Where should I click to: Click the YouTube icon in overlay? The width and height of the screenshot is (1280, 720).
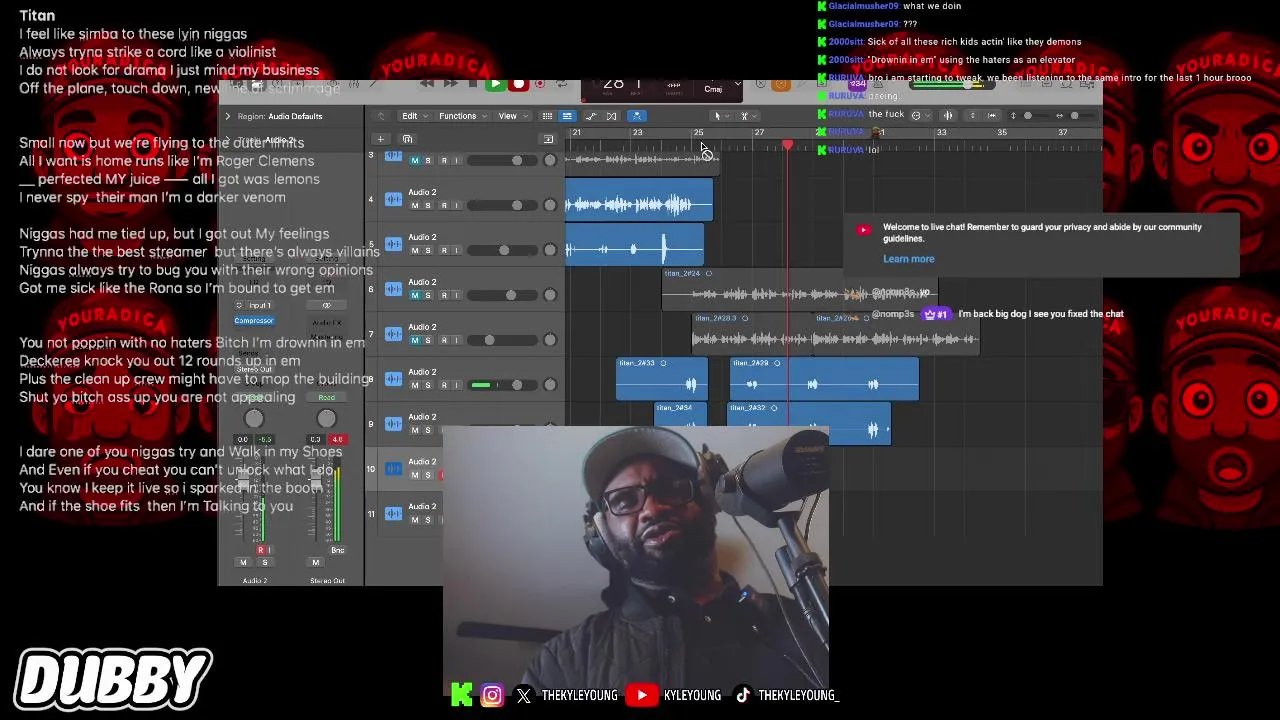pos(641,695)
